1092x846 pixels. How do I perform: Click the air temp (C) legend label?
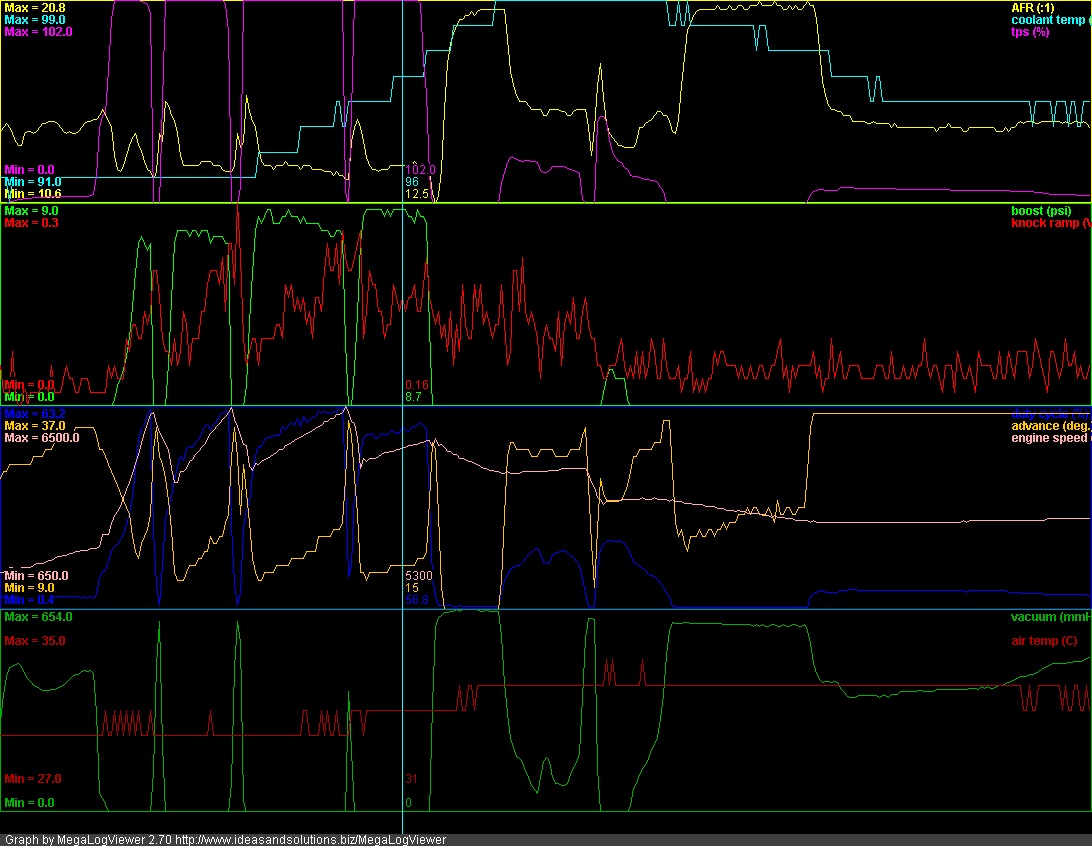(x=1044, y=641)
